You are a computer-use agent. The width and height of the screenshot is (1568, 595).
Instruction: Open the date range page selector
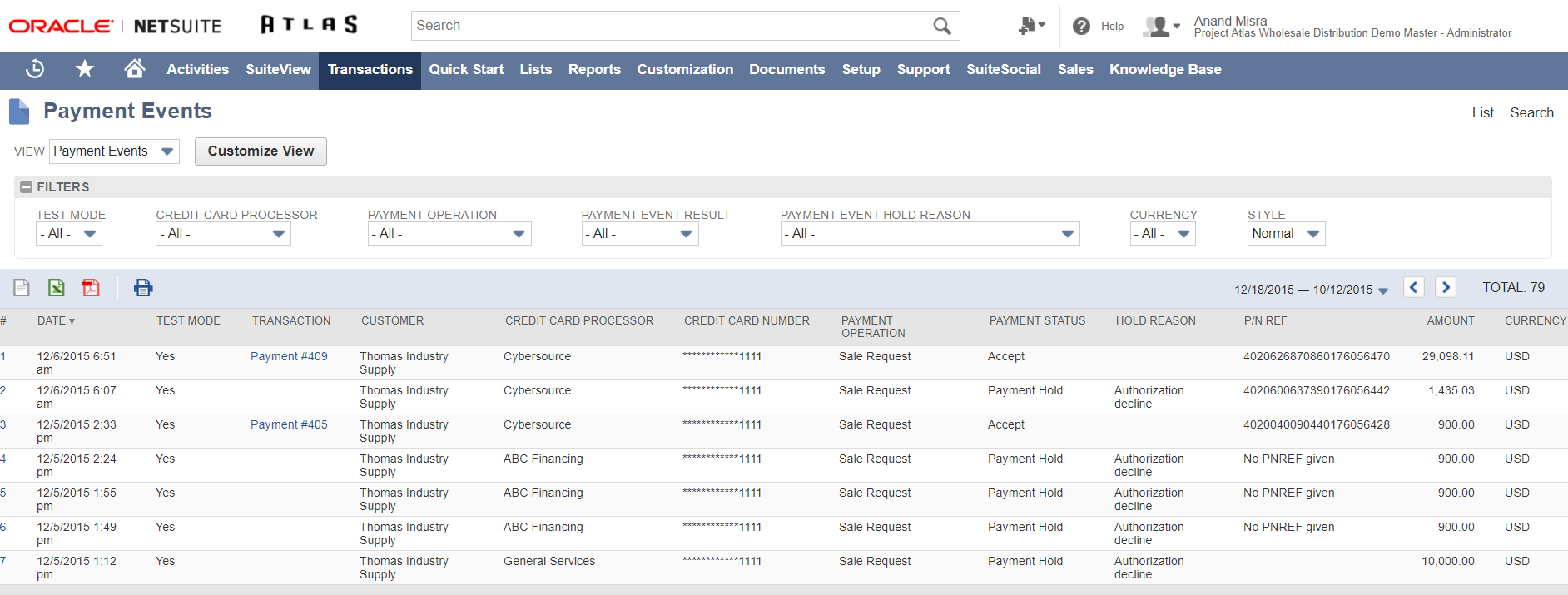pyautogui.click(x=1312, y=290)
